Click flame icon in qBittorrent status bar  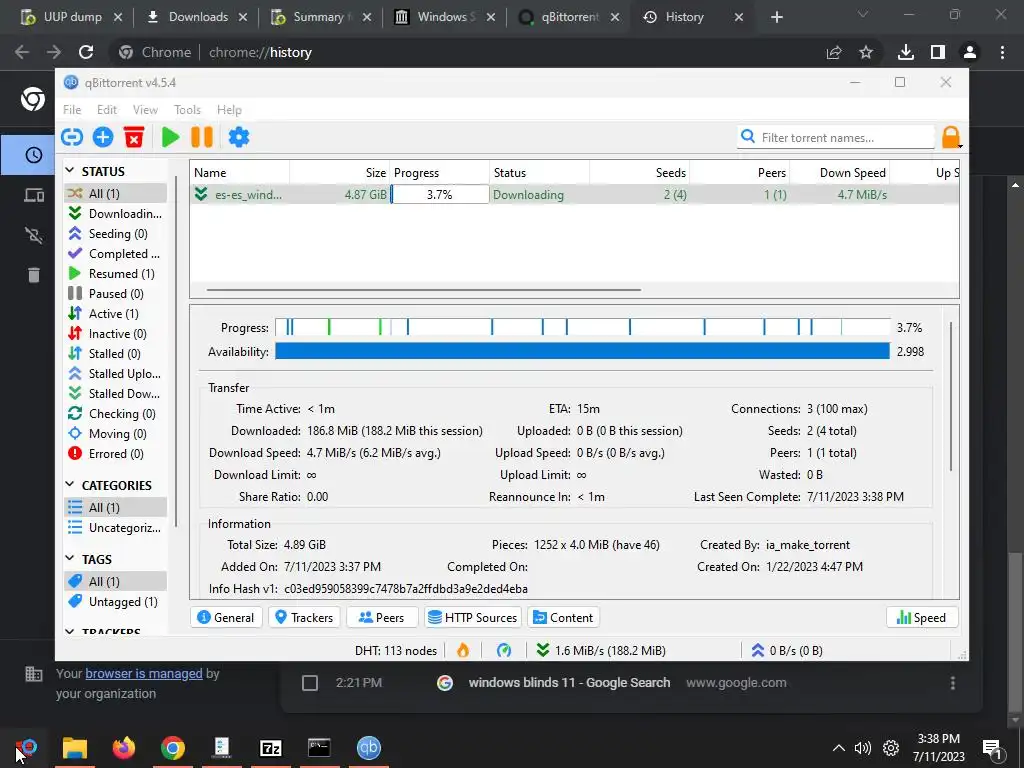pos(463,650)
